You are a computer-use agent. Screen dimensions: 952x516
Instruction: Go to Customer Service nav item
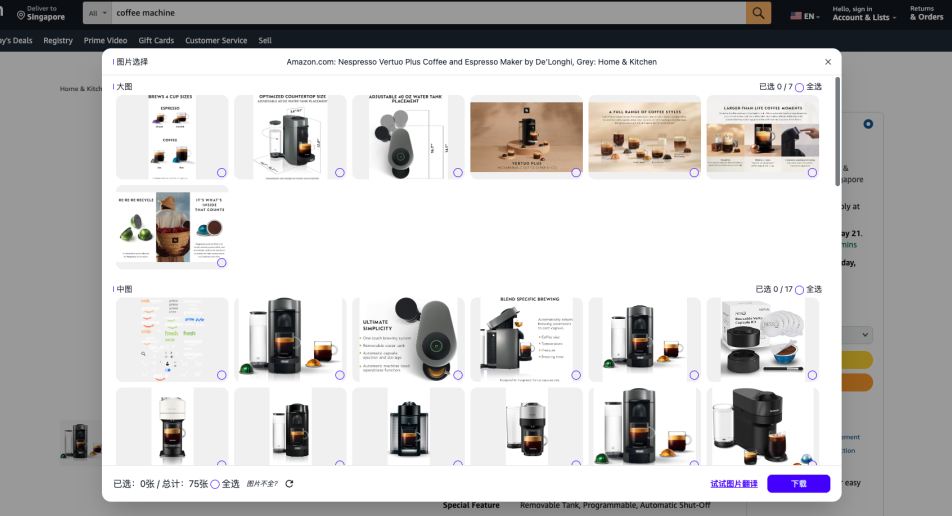pyautogui.click(x=216, y=41)
